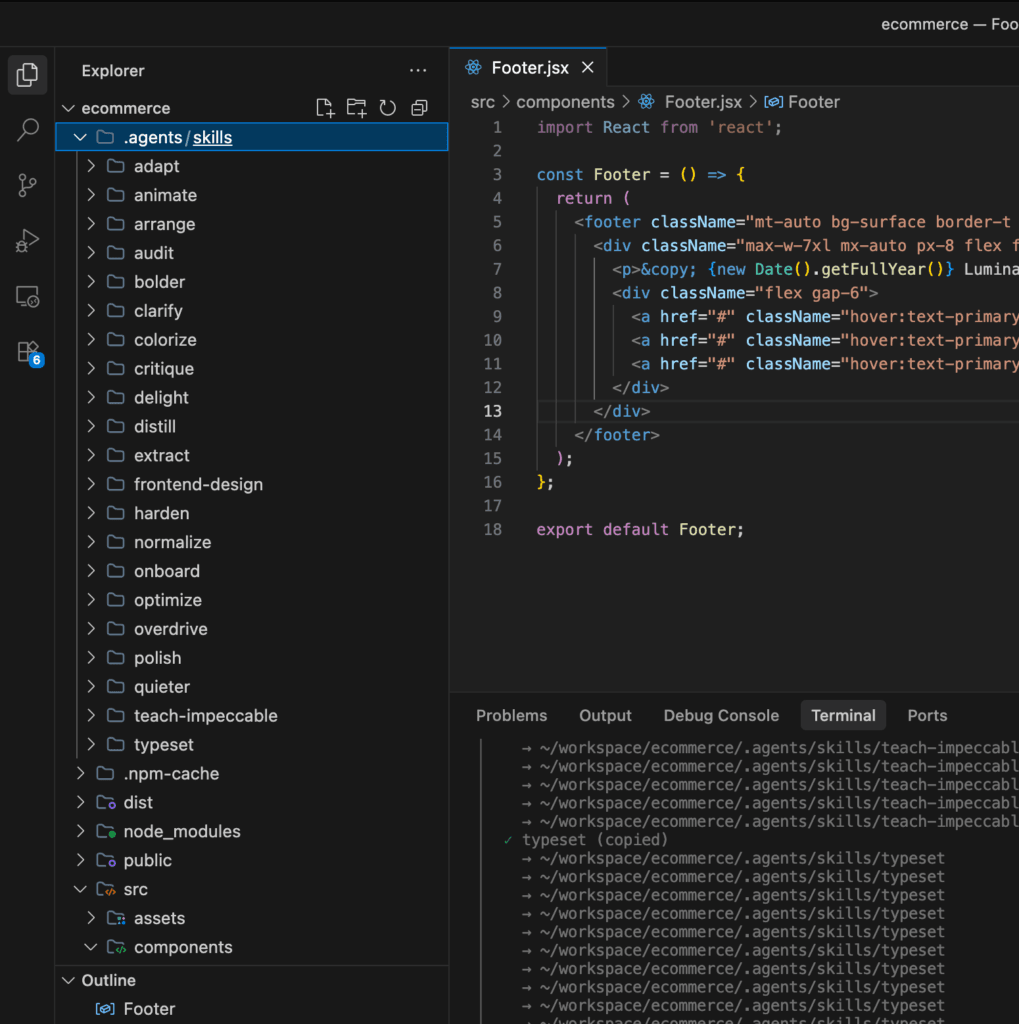Viewport: 1019px width, 1024px height.
Task: Open the Explorer view in activity bar
Action: pyautogui.click(x=27, y=74)
